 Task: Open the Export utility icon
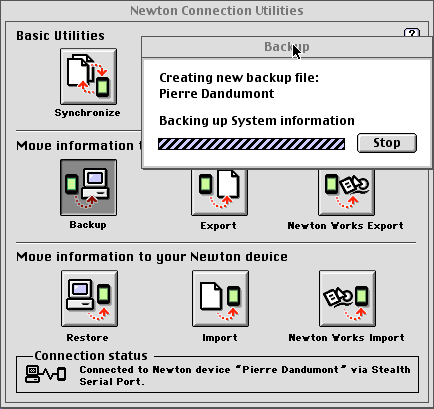click(x=219, y=192)
